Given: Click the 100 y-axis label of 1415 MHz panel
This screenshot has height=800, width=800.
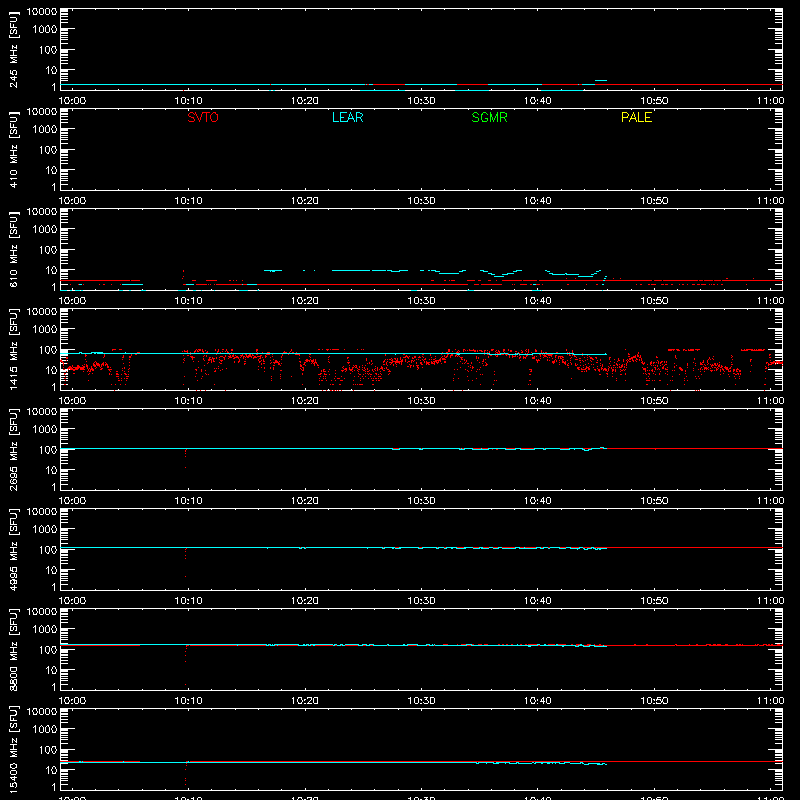Looking at the screenshot, I should (48, 350).
